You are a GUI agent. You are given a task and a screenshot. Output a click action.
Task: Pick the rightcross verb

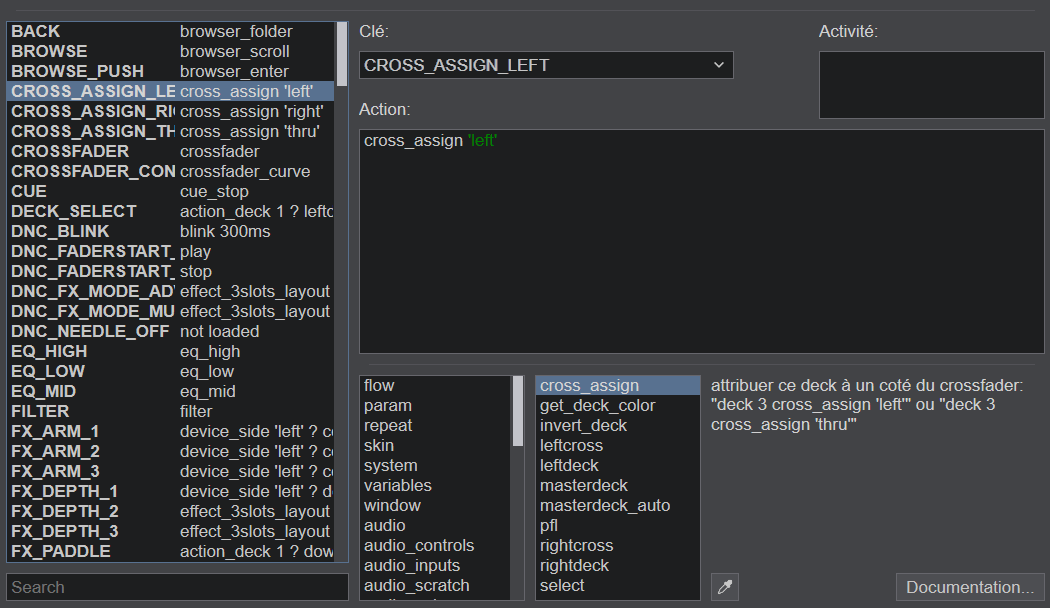617,546
